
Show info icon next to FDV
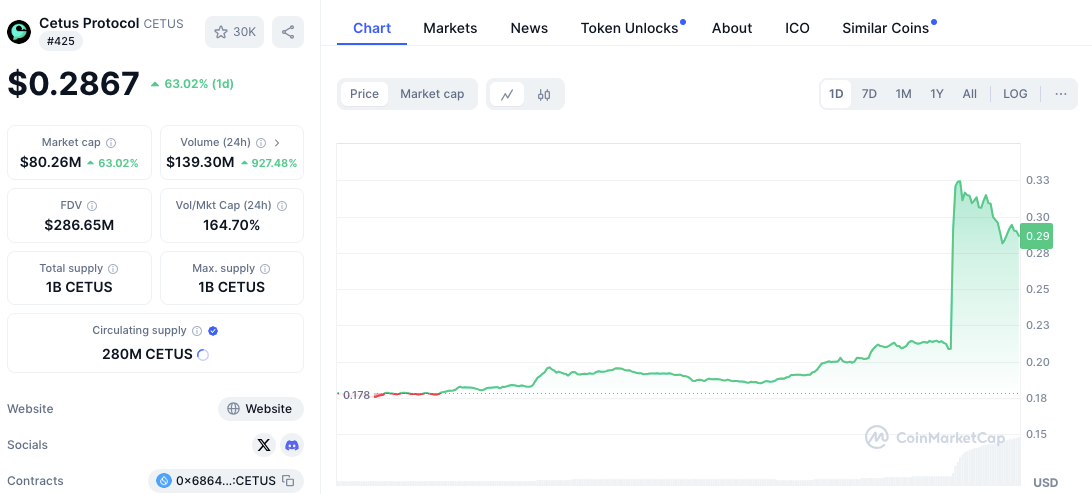92,206
